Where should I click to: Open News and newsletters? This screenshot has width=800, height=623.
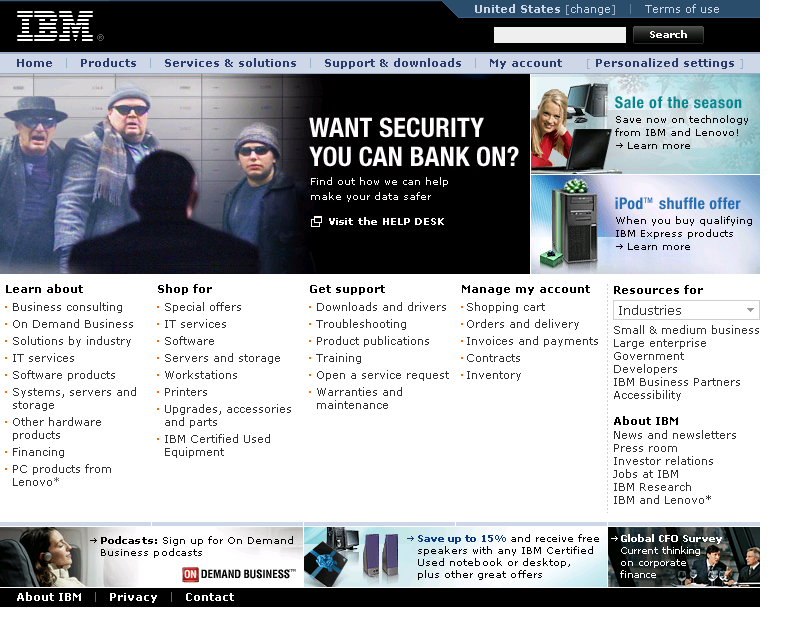[x=674, y=435]
